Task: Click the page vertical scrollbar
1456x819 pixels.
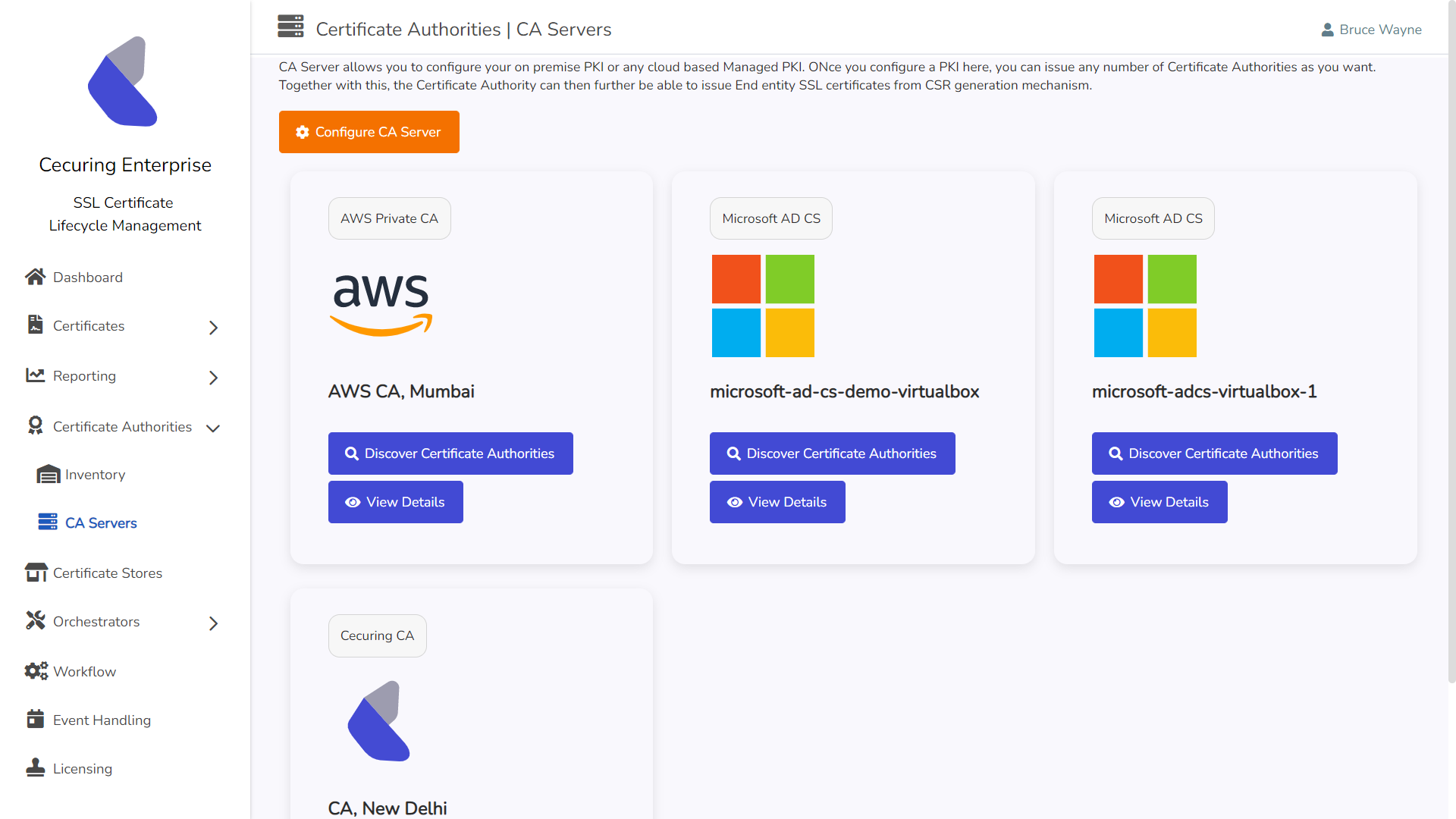Action: coord(1451,341)
